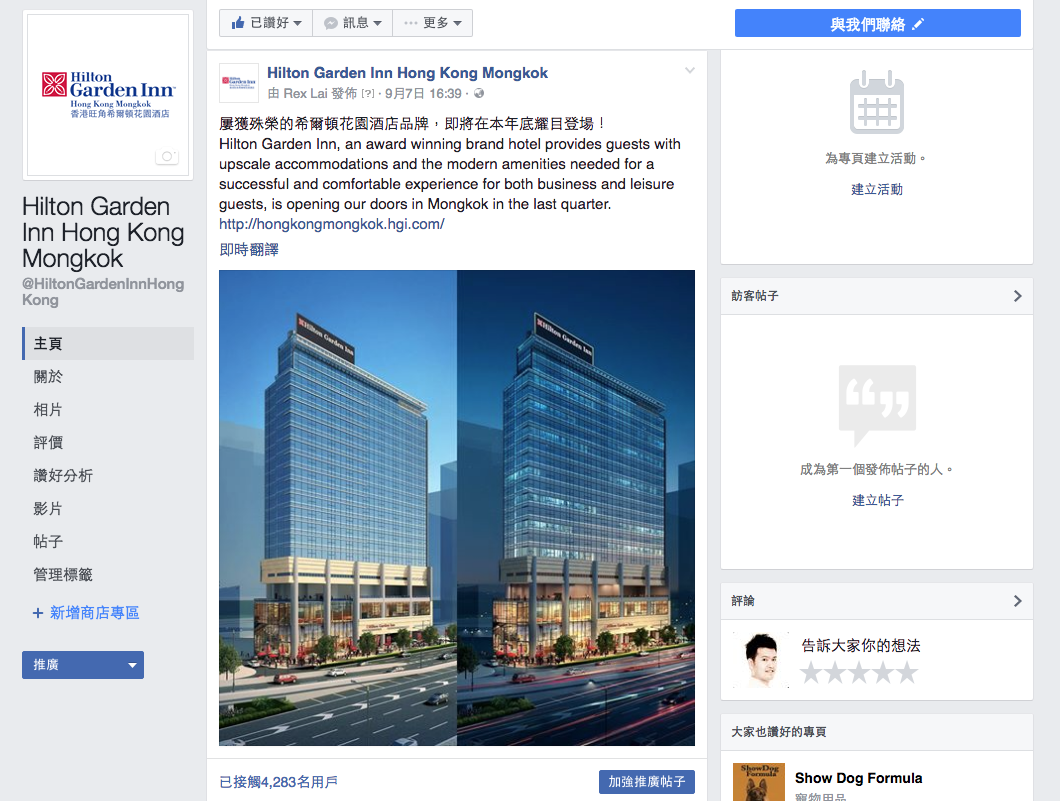Expand the post options chevron
1060x801 pixels.
point(690,70)
